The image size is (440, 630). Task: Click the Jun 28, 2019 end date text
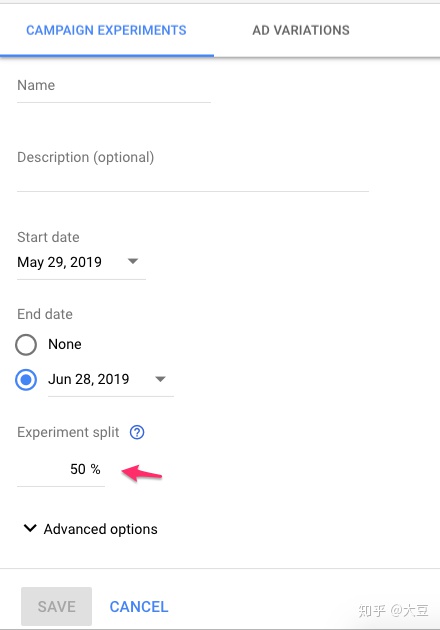pyautogui.click(x=89, y=379)
